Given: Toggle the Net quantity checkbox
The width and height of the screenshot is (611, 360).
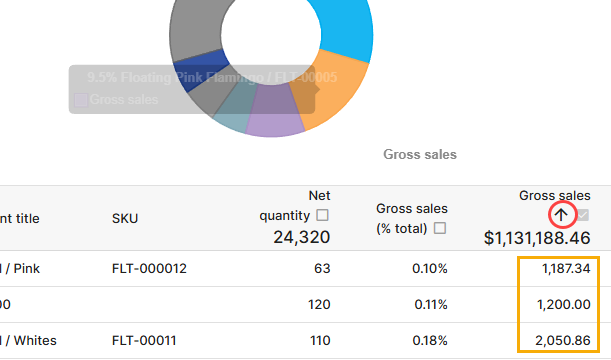Looking at the screenshot, I should point(322,215).
